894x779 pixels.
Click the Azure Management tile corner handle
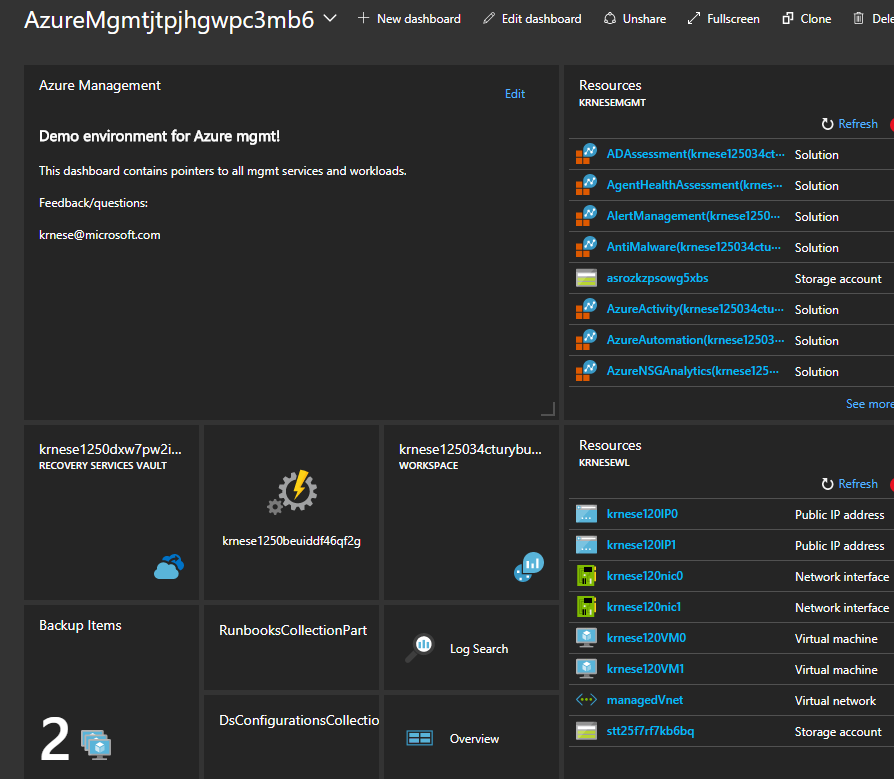coord(548,409)
